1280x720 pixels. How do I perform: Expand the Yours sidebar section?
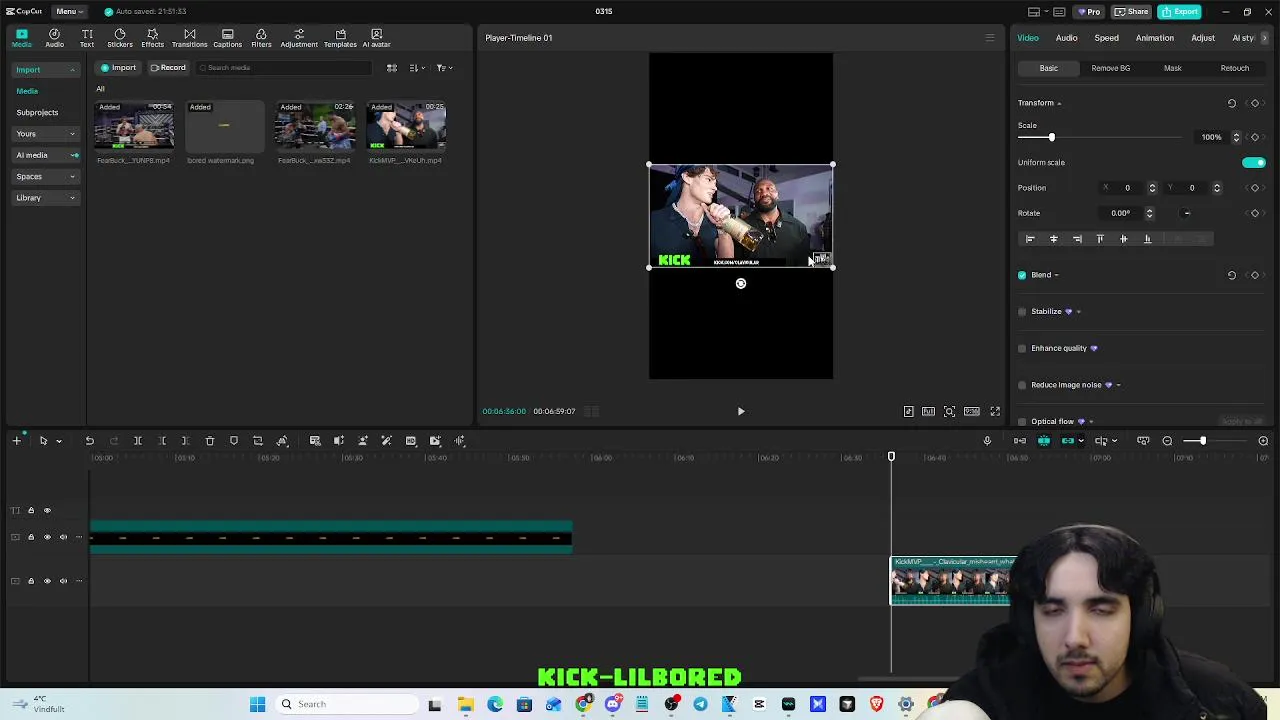coord(46,134)
